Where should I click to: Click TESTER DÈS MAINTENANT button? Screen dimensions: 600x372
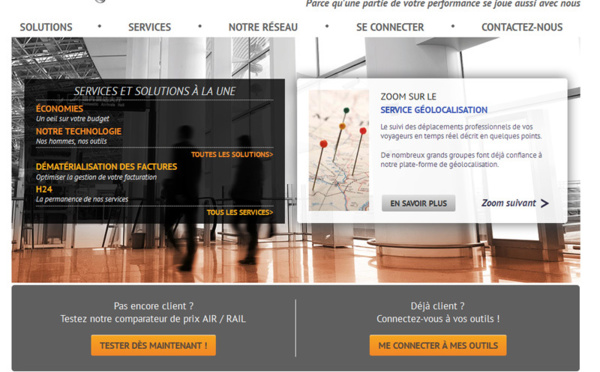pyautogui.click(x=153, y=345)
